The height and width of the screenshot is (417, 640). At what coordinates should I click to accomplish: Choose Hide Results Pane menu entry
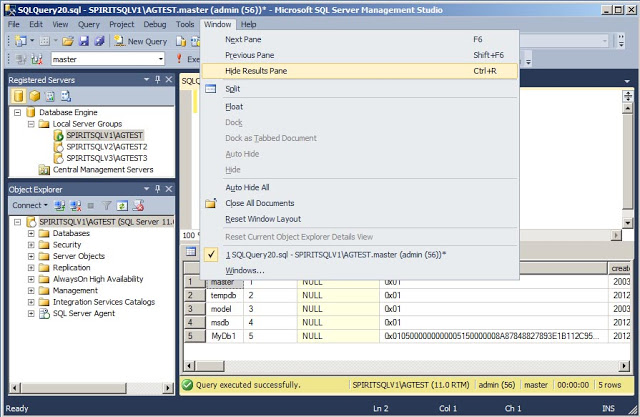360,71
